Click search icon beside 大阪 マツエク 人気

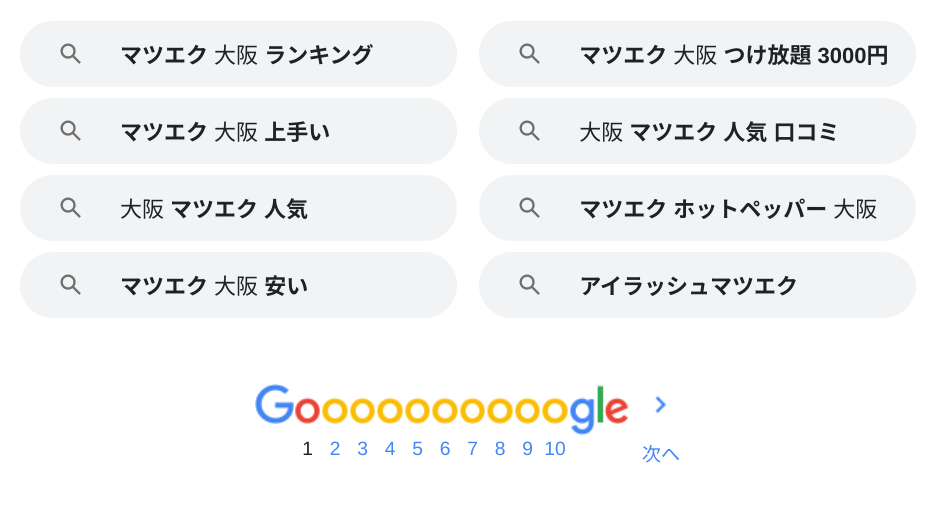(70, 208)
